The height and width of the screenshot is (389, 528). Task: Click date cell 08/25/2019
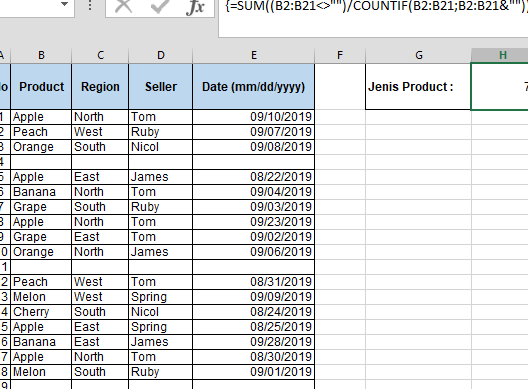pos(254,327)
